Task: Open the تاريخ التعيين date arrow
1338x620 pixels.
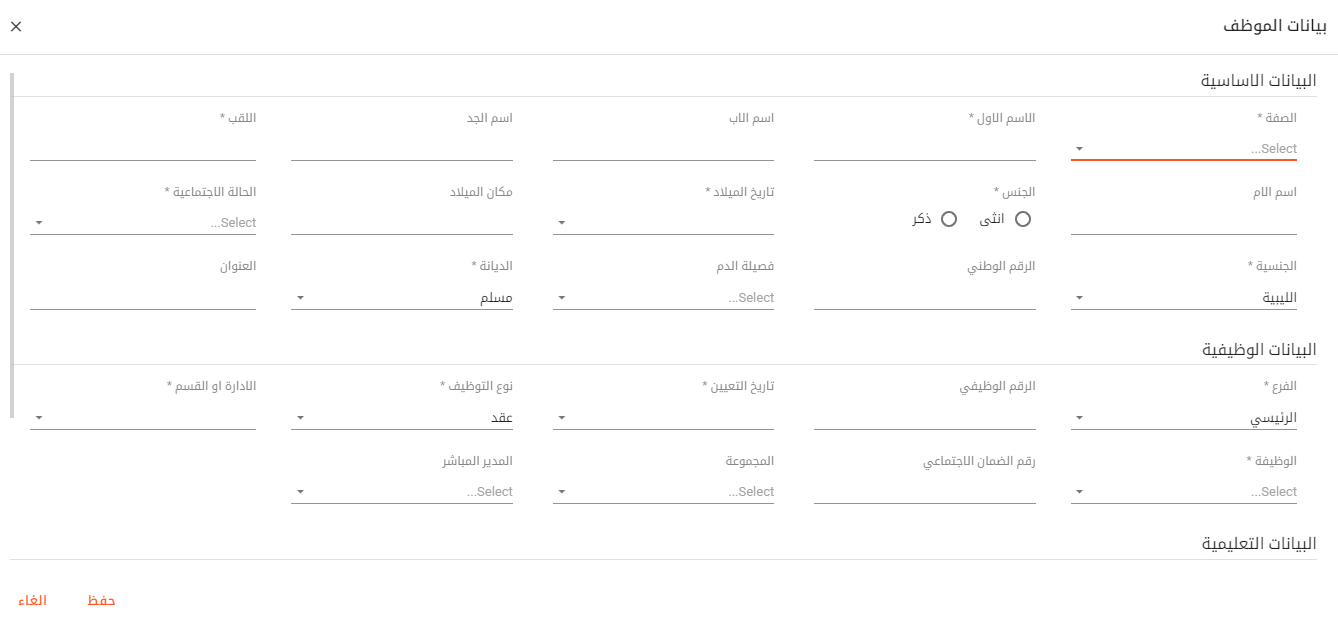Action: pos(561,418)
